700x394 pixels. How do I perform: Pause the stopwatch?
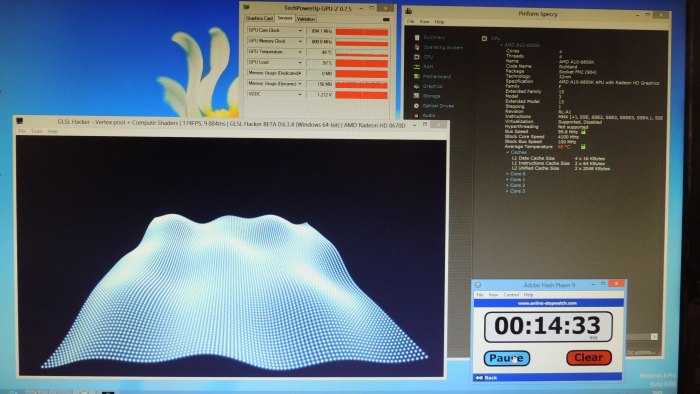click(507, 358)
